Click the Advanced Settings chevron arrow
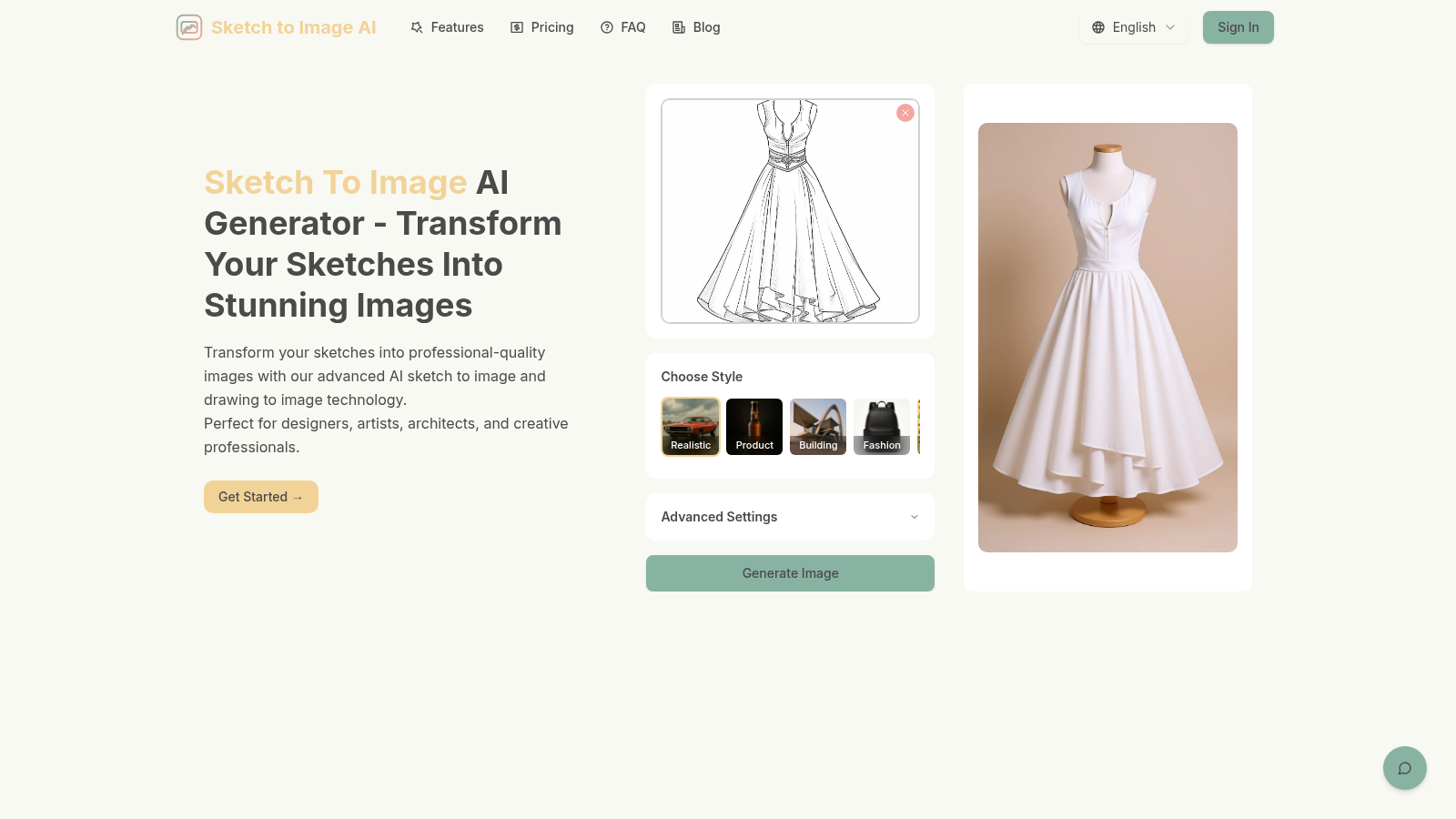The image size is (1456, 819). tap(915, 517)
